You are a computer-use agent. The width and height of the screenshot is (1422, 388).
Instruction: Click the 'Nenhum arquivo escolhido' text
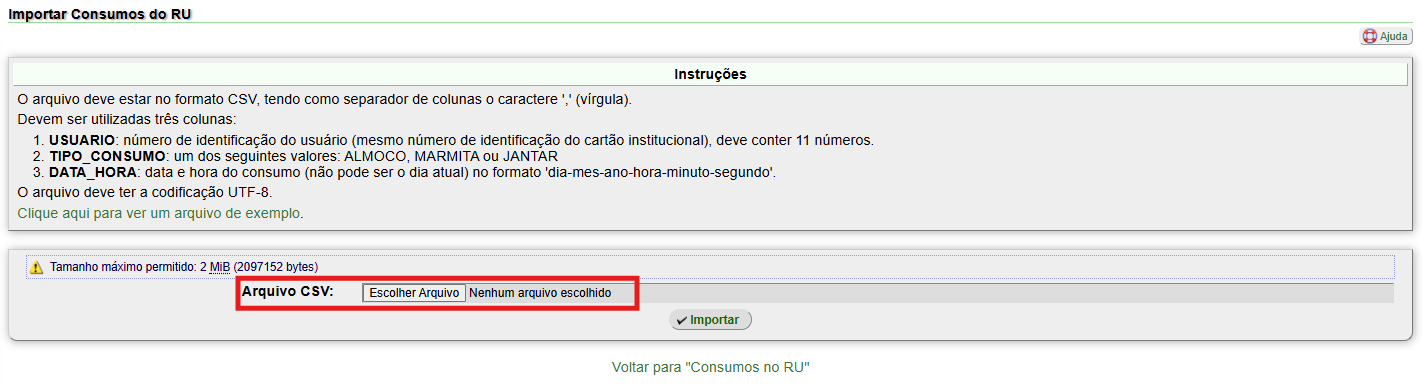539,293
